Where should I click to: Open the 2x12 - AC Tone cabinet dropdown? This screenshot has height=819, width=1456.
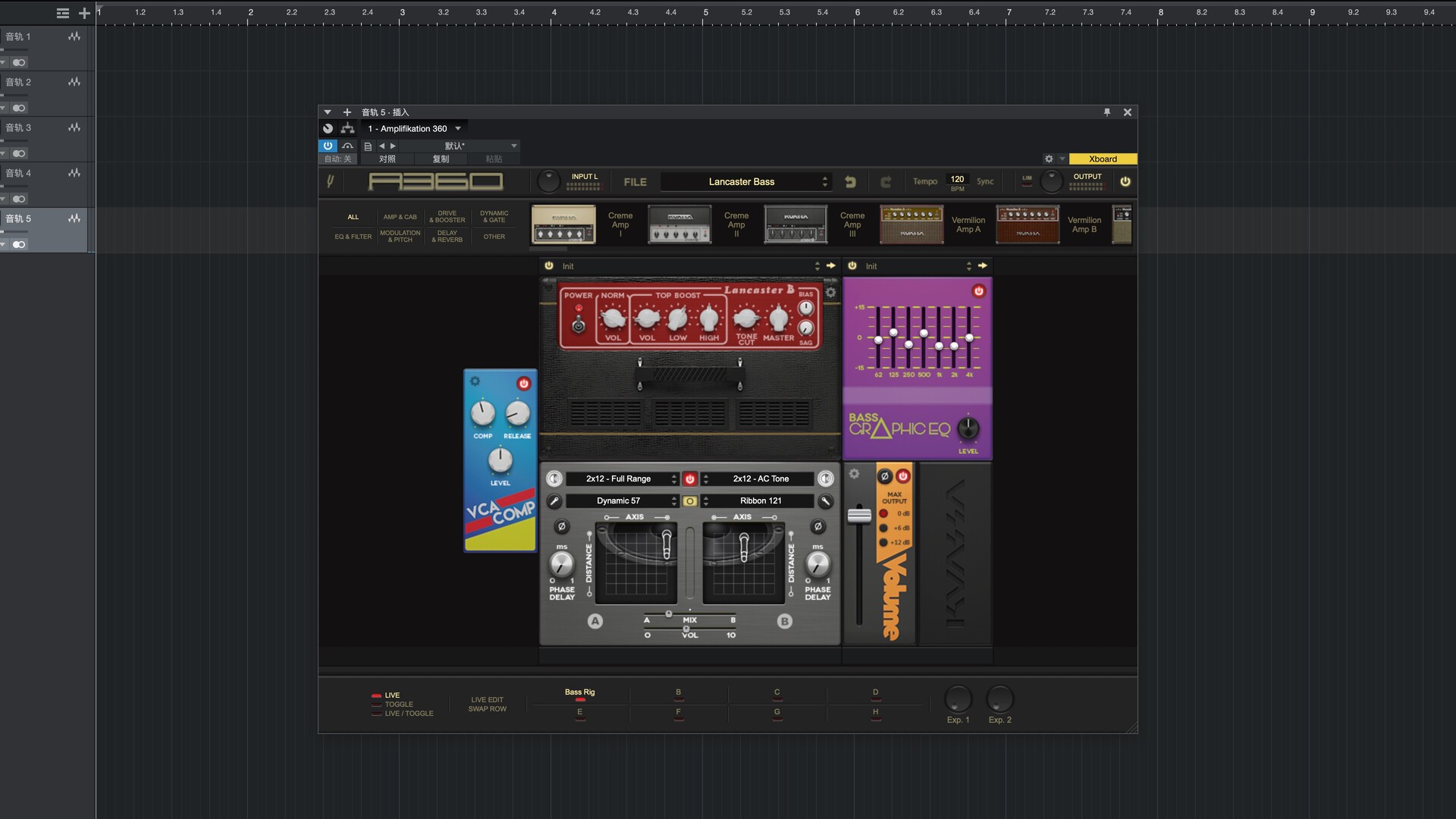758,479
